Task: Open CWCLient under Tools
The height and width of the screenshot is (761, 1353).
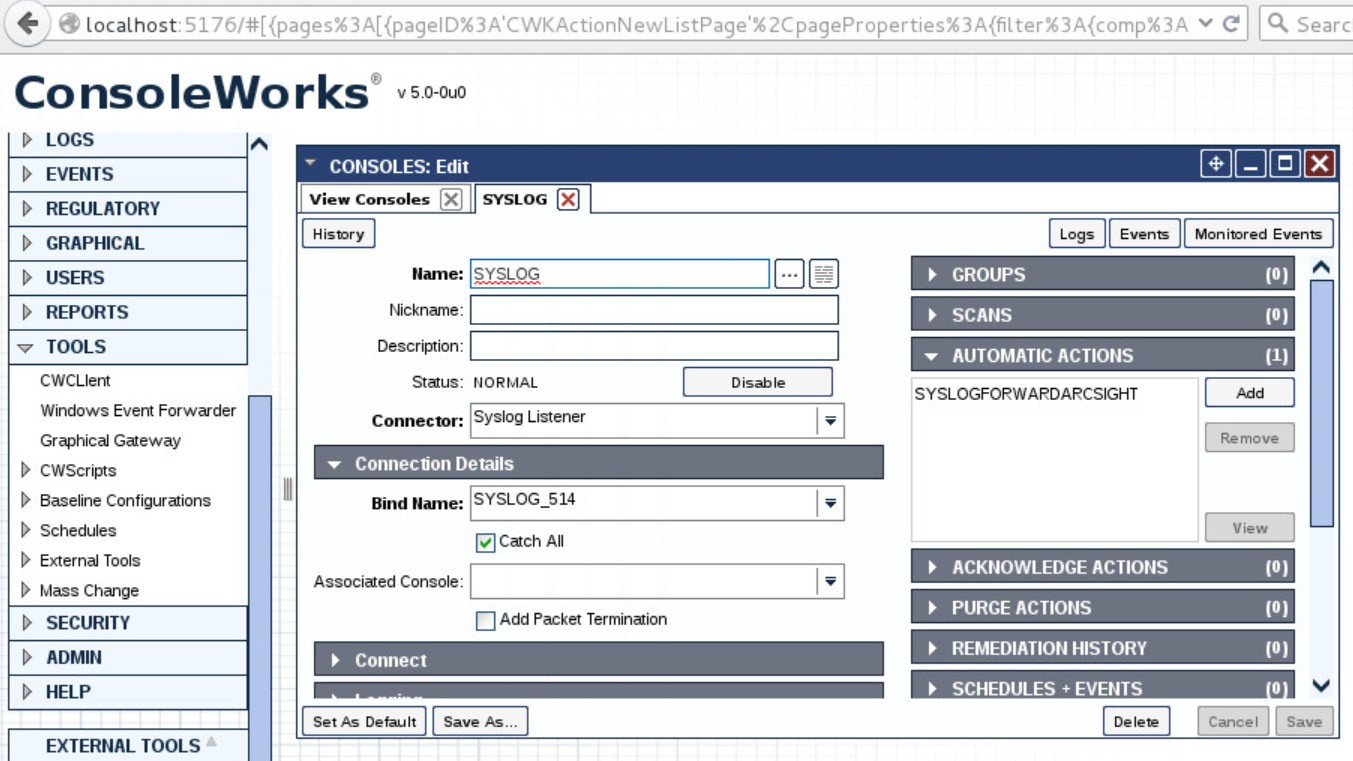Action: [x=75, y=381]
